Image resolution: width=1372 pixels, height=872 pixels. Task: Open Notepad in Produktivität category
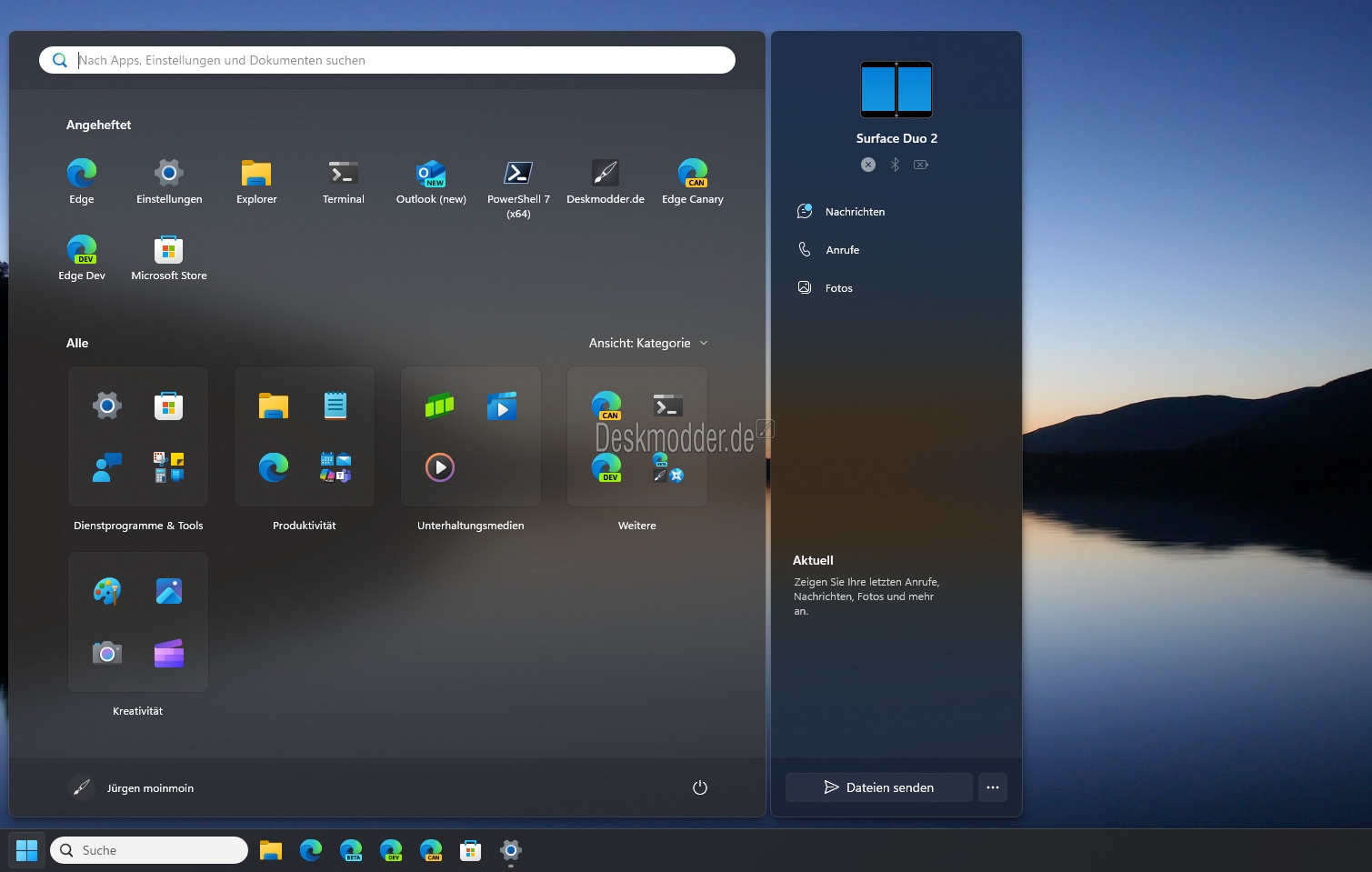pyautogui.click(x=335, y=406)
